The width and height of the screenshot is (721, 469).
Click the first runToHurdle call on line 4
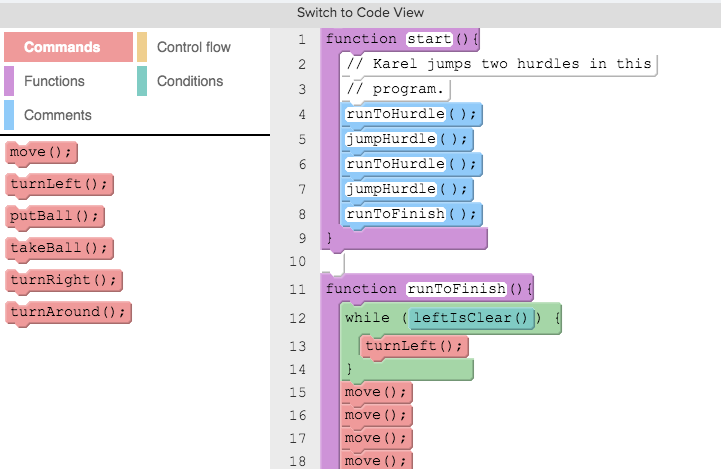point(394,114)
